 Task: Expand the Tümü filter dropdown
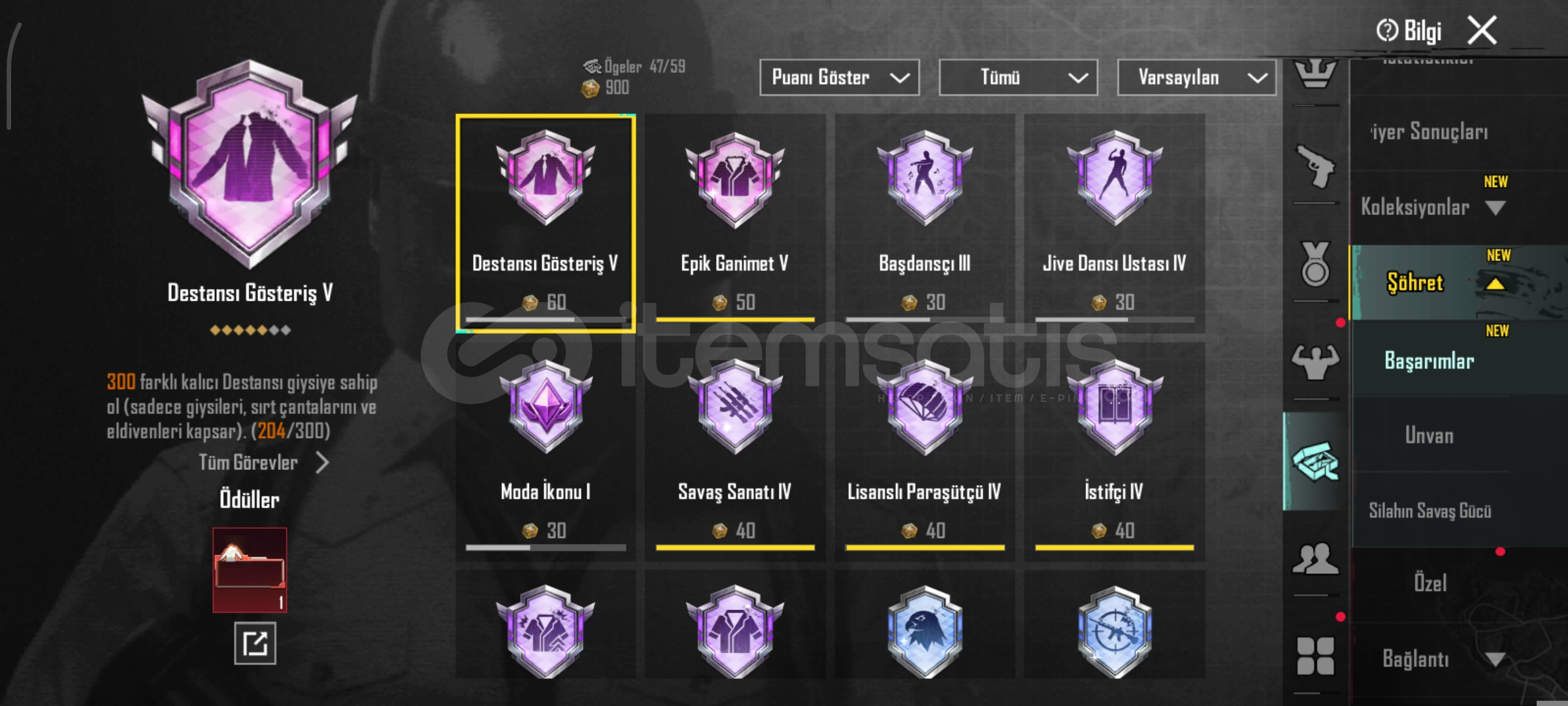point(1018,77)
